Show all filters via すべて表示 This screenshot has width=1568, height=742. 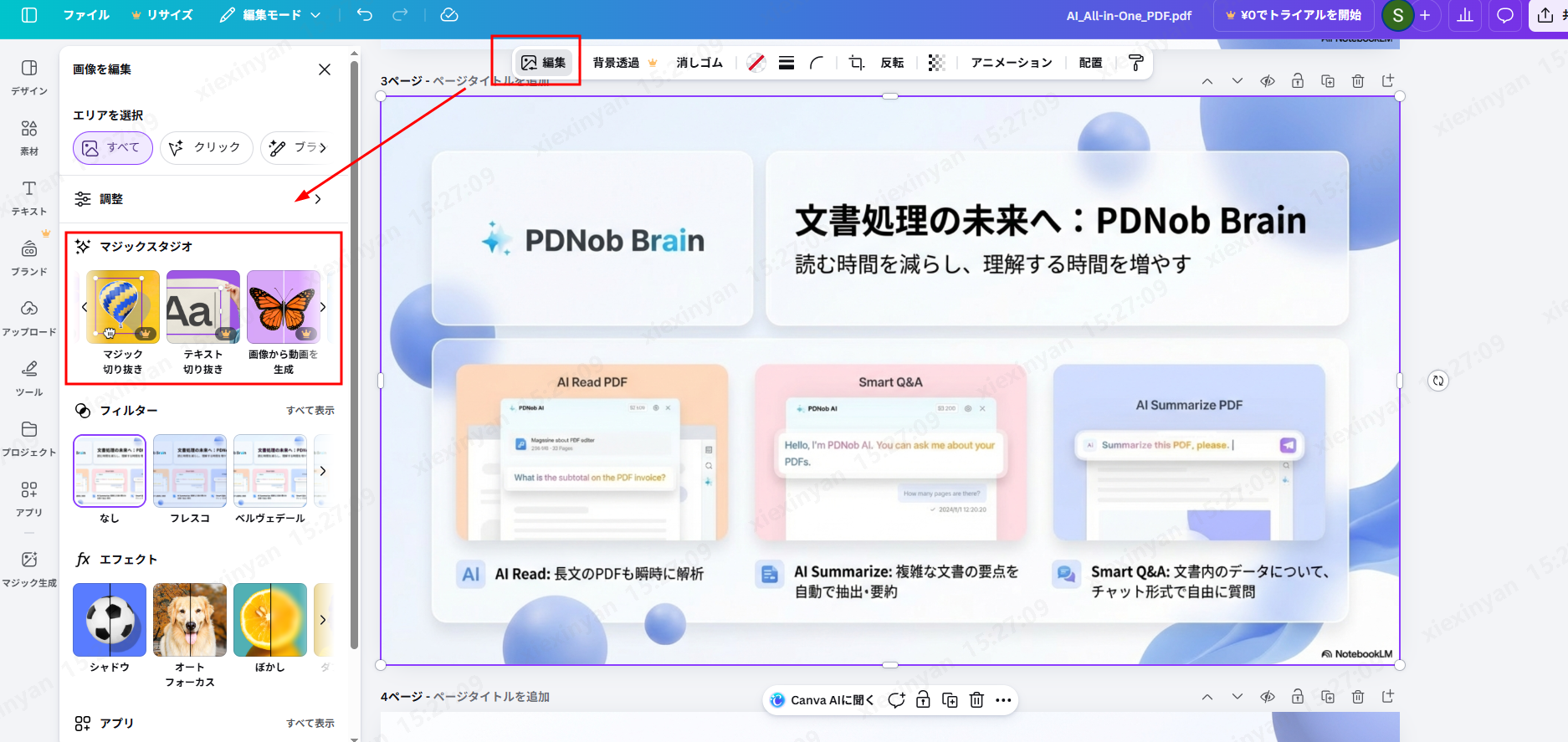pyautogui.click(x=310, y=411)
